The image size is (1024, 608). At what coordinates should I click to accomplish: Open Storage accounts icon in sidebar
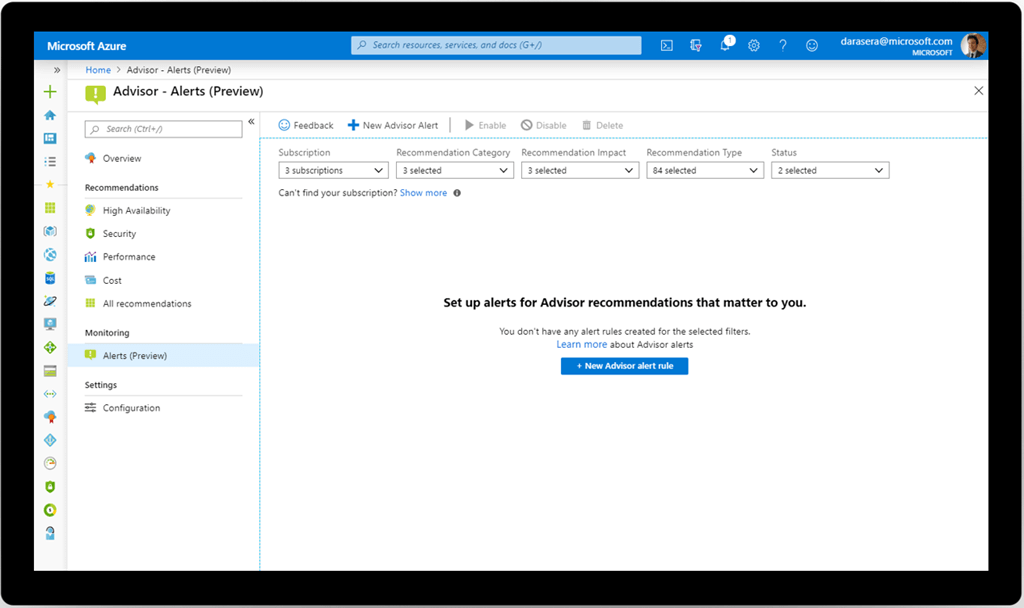[50, 371]
